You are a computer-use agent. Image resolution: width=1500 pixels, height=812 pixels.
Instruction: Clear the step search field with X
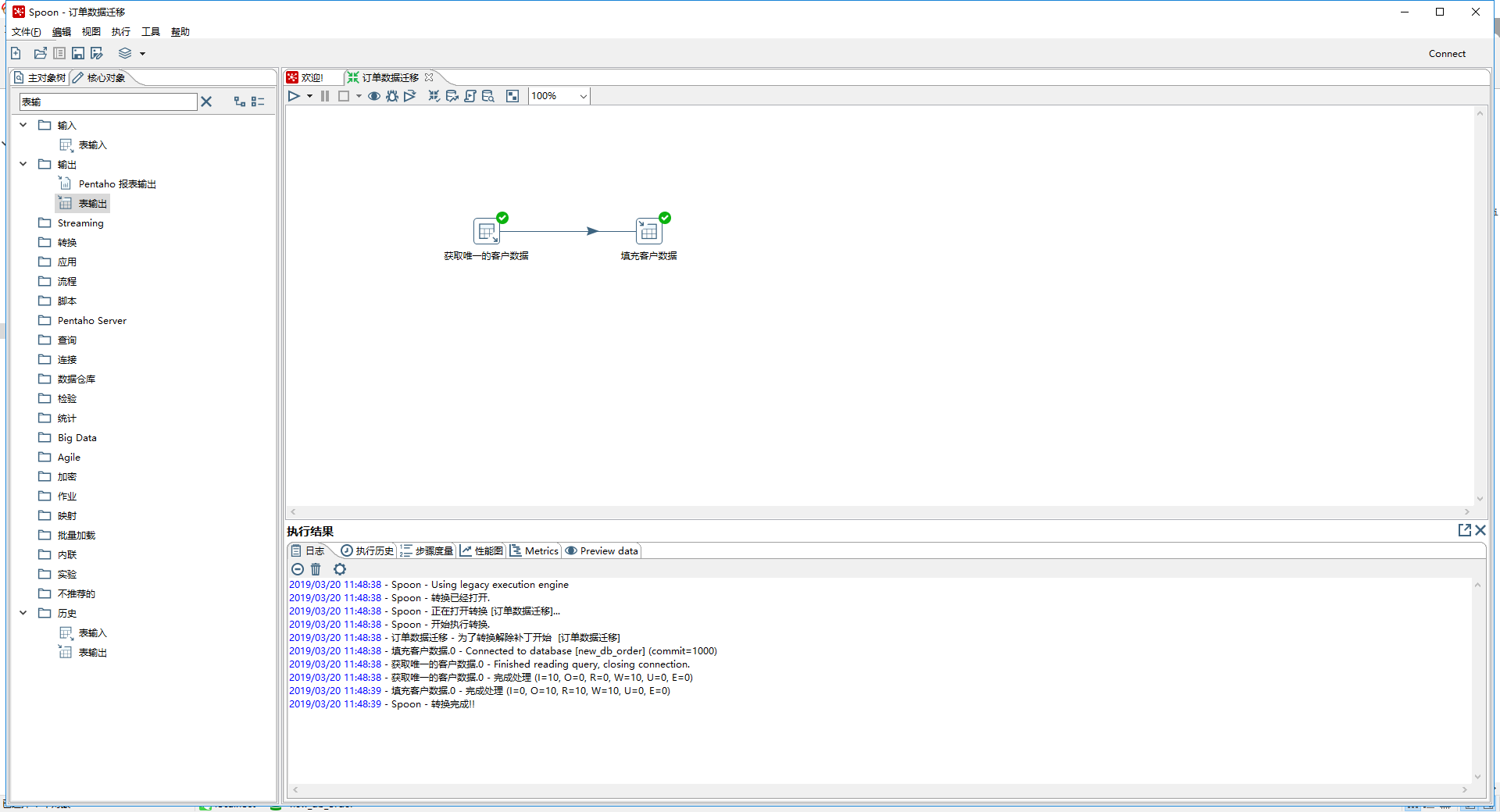tap(206, 101)
